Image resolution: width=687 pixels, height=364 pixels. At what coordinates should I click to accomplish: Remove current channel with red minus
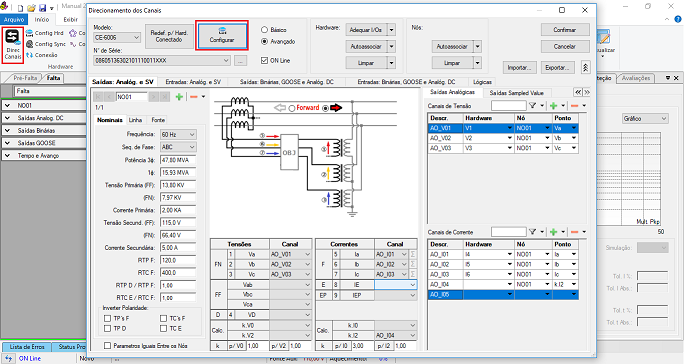click(x=575, y=232)
